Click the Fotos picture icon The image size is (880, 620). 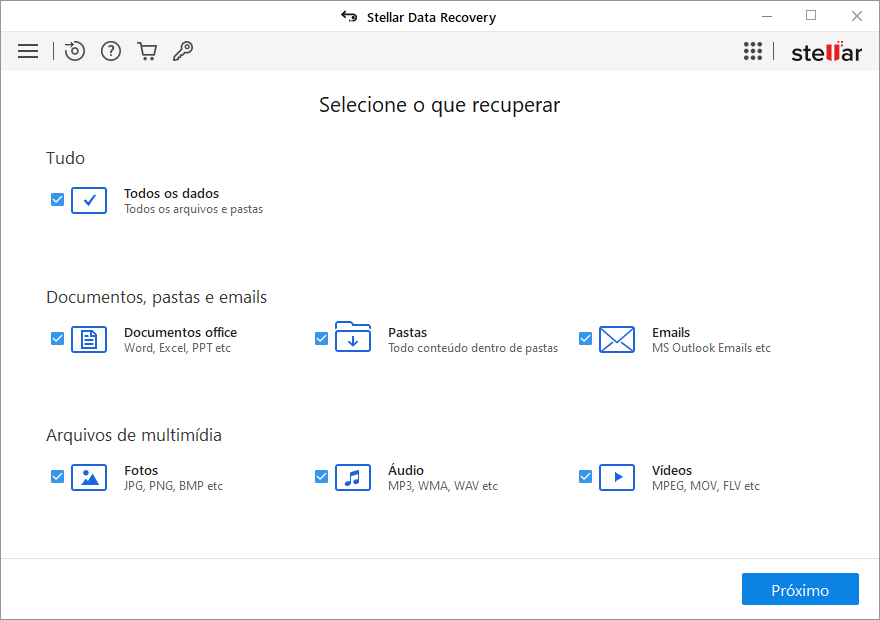(89, 477)
